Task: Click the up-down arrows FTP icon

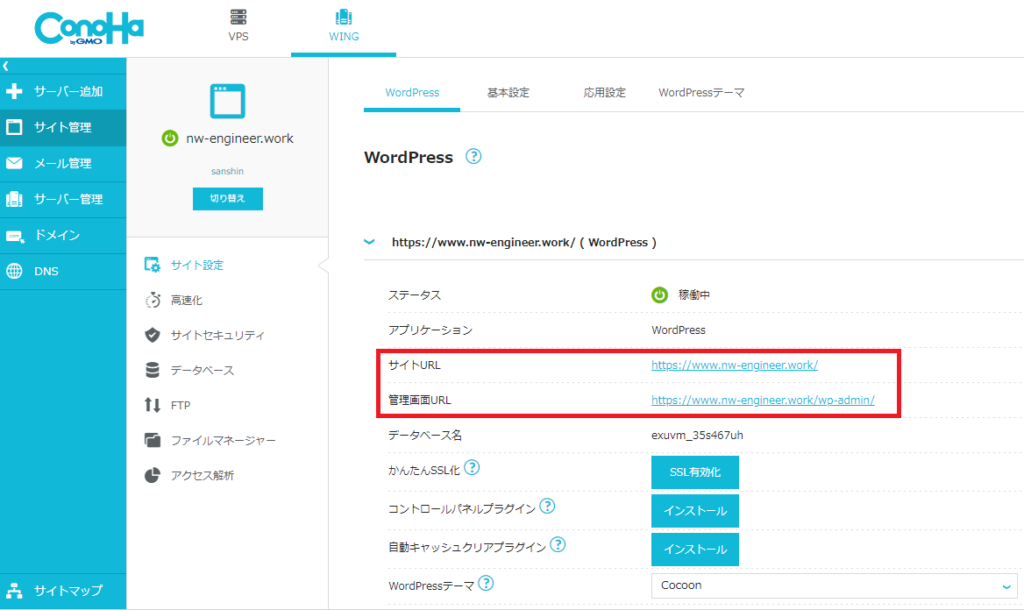Action: point(152,405)
